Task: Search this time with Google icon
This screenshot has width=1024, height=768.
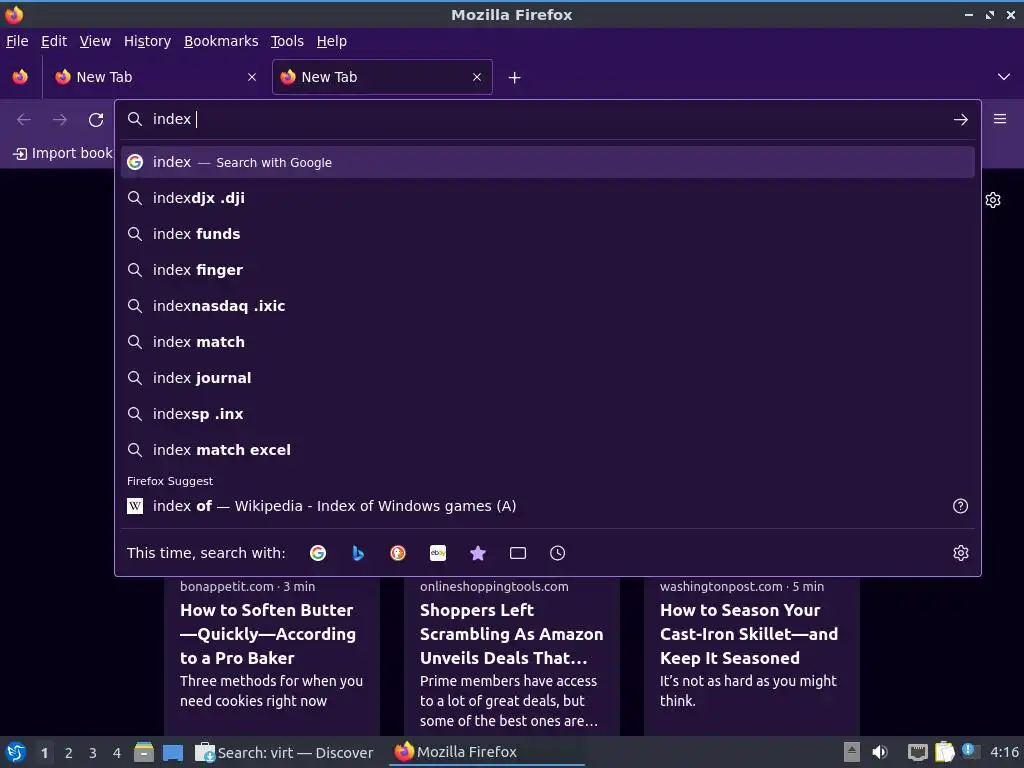Action: coord(318,553)
